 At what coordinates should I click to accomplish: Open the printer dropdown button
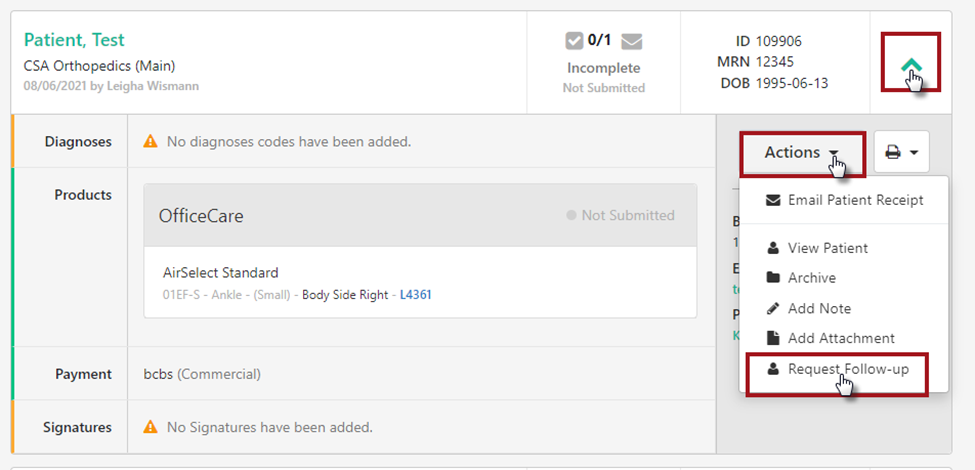(902, 152)
